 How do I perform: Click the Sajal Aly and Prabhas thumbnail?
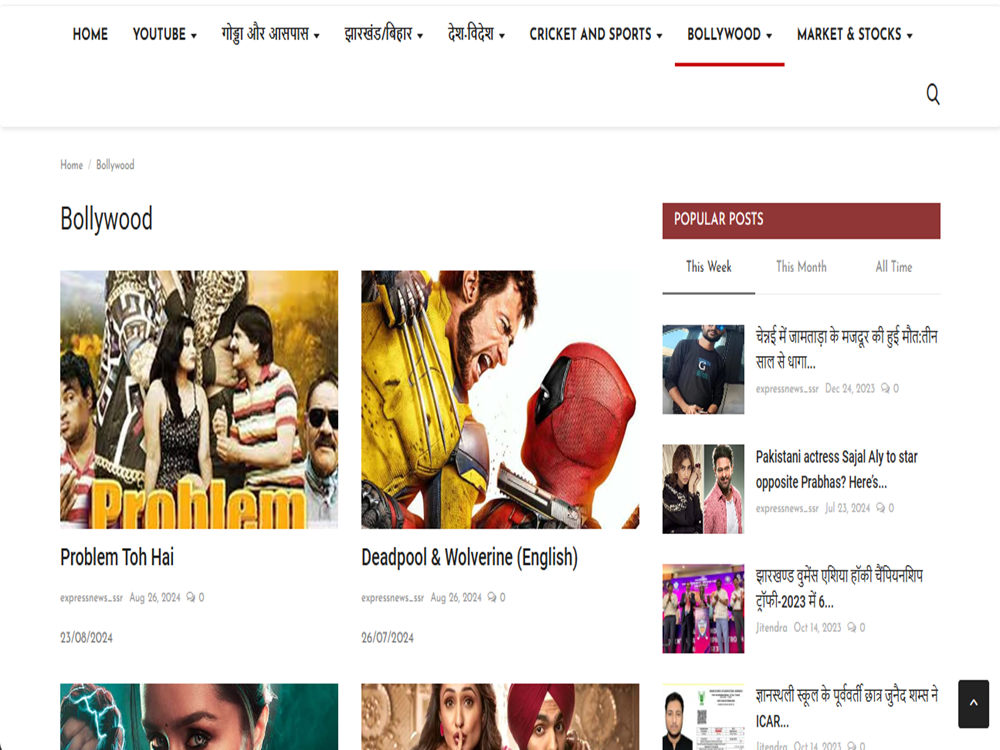(x=703, y=489)
